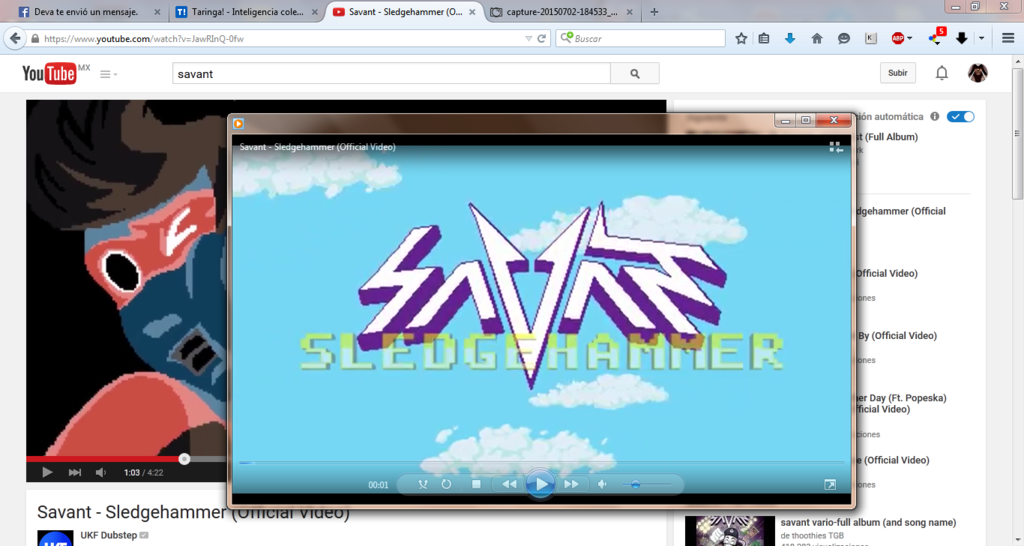Toggle YouTube autoplay switch
Viewport: 1024px width, 546px height.
(961, 116)
